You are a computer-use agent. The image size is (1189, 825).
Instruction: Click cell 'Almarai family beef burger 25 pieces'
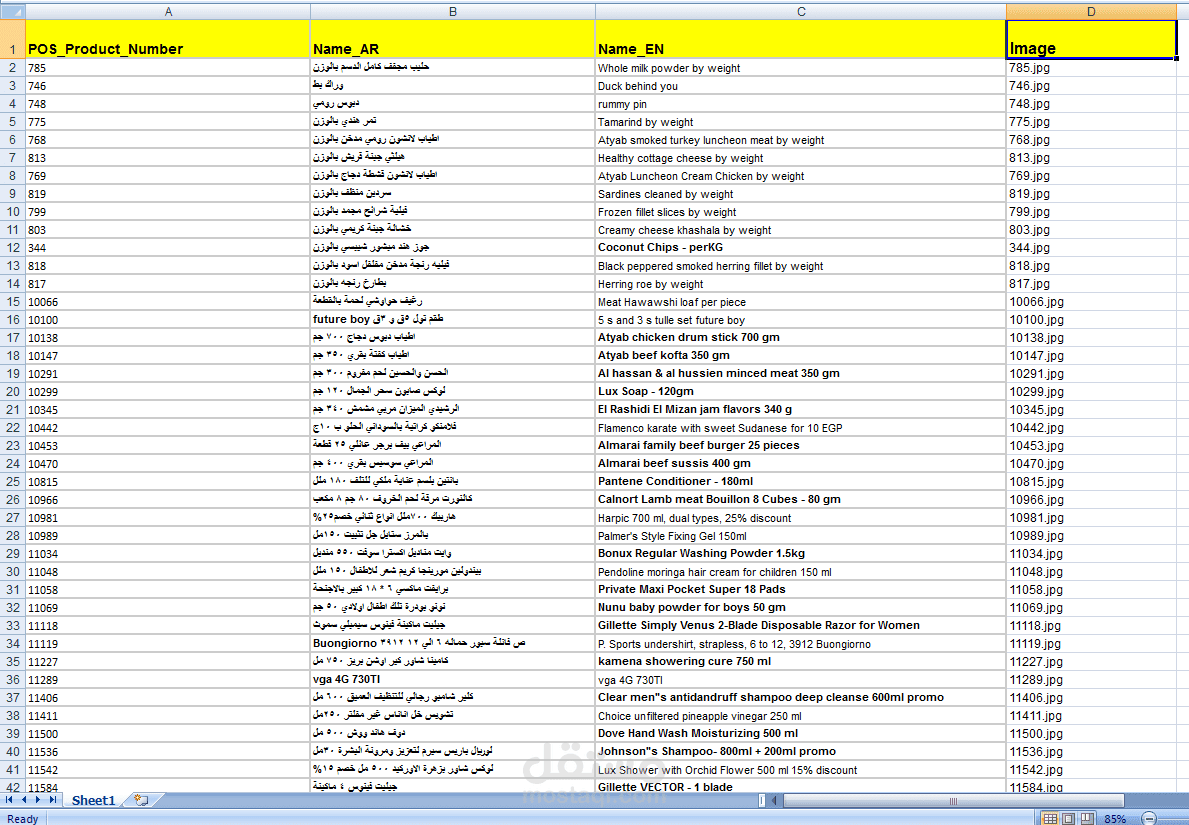pos(801,445)
